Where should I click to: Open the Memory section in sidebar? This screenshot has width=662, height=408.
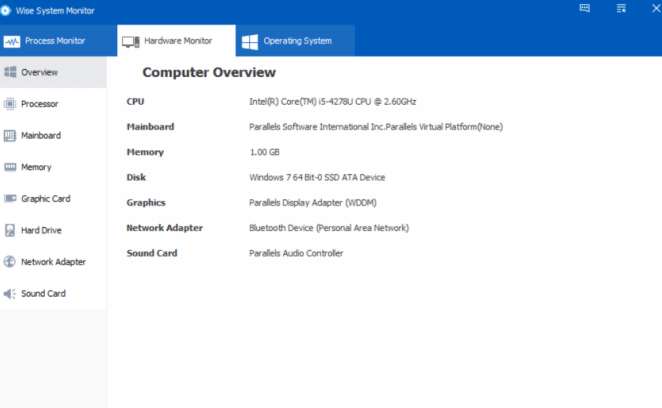pyautogui.click(x=53, y=167)
